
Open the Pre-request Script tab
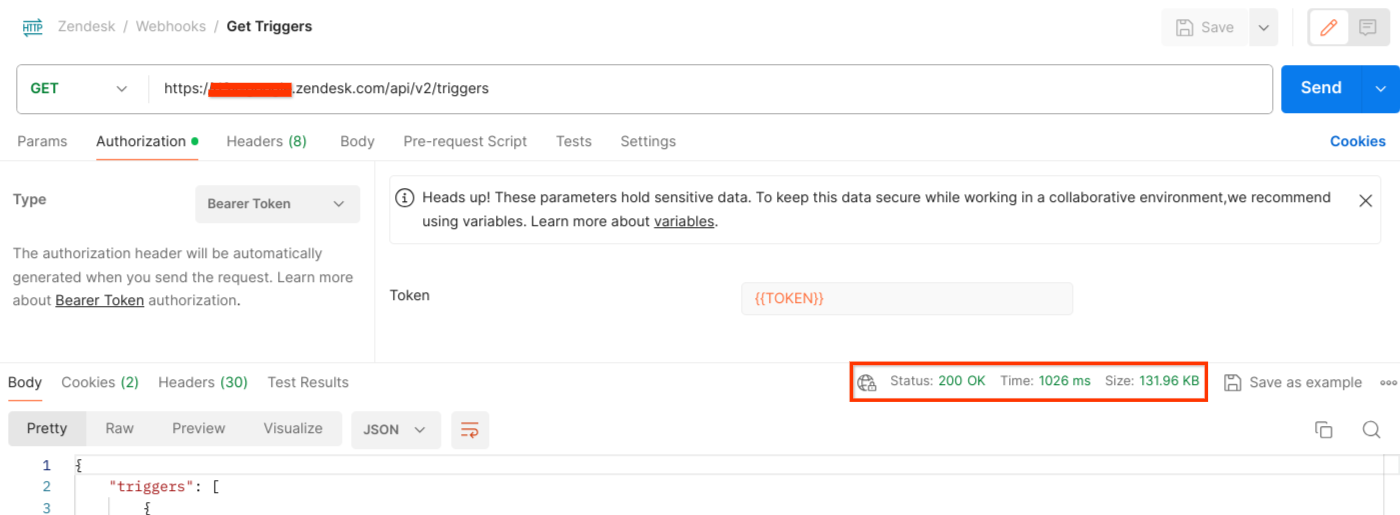pos(465,141)
